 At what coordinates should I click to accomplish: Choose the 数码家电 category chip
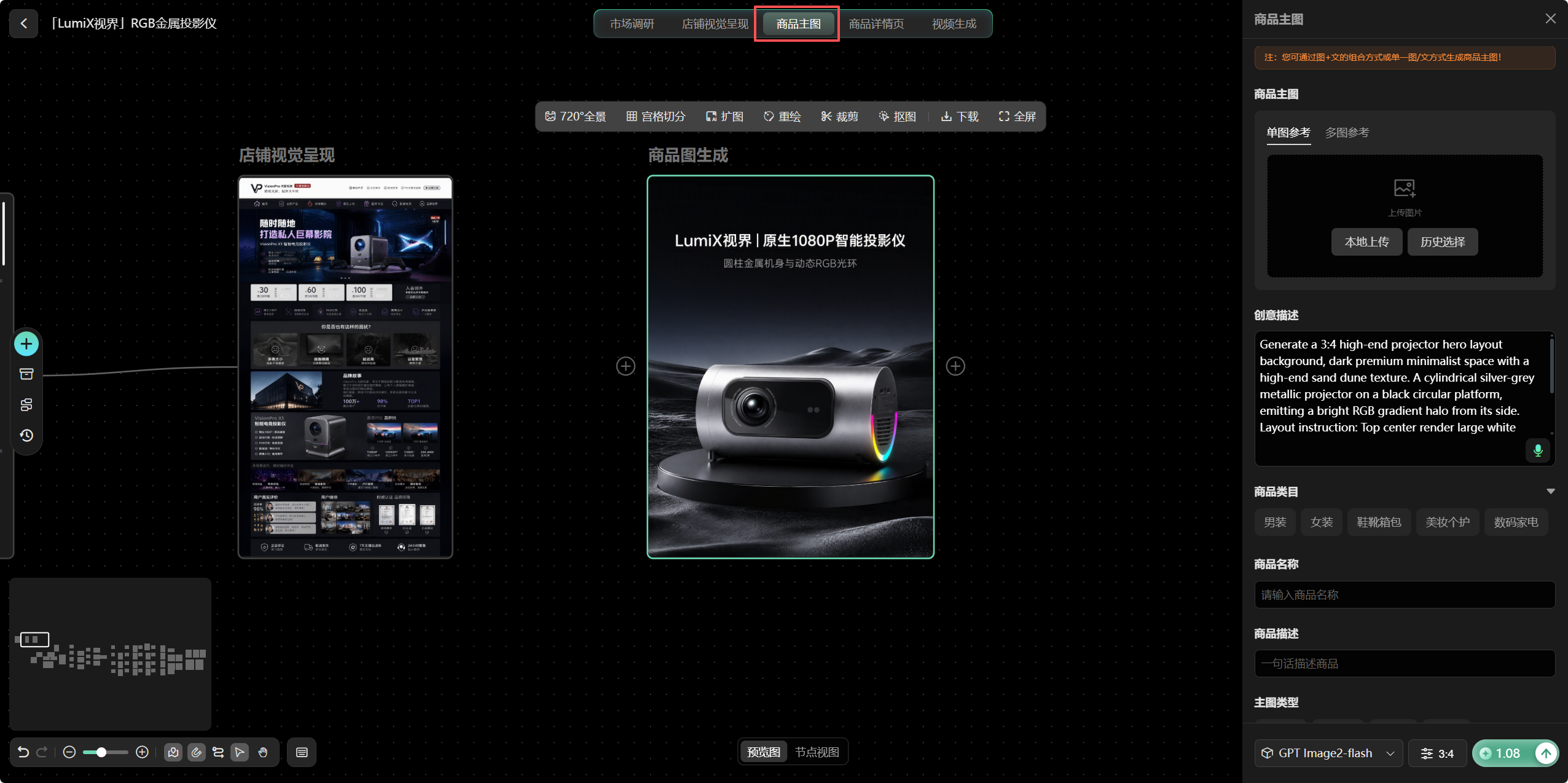(1516, 522)
